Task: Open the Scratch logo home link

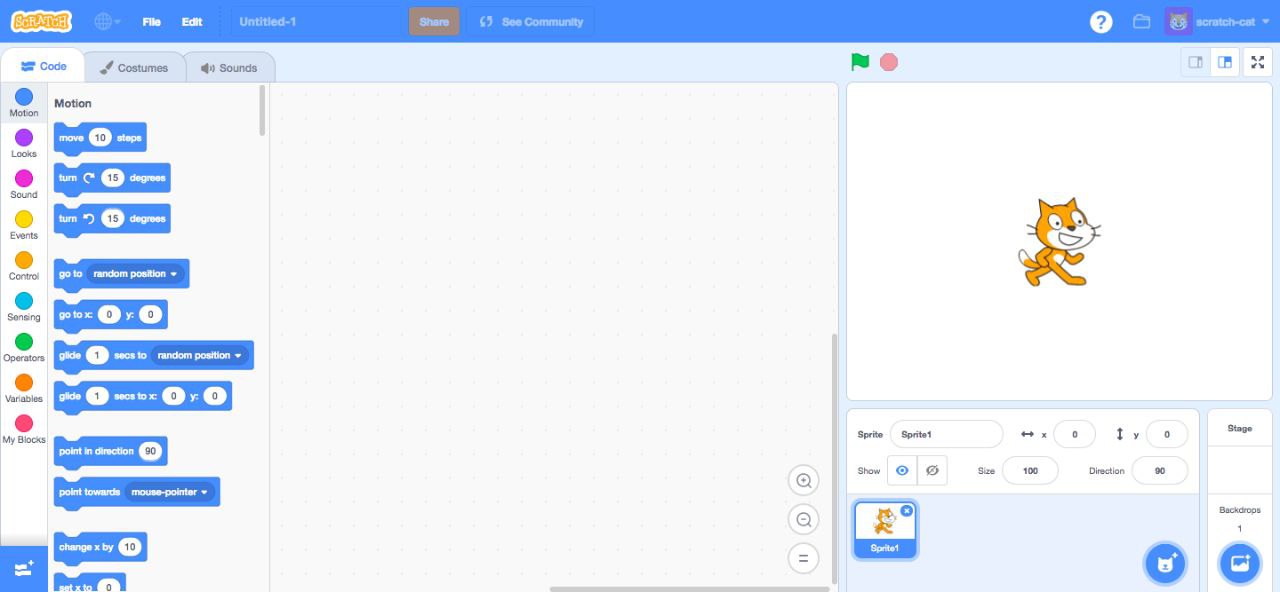Action: [x=42, y=21]
